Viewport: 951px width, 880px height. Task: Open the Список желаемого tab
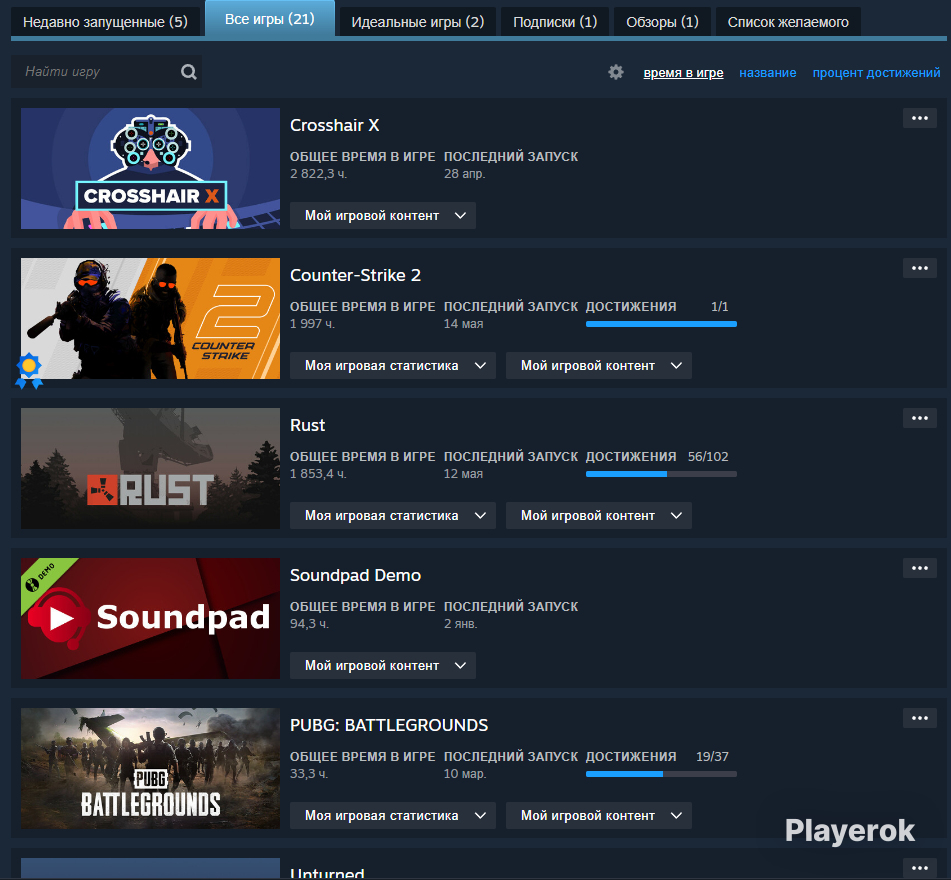click(788, 22)
